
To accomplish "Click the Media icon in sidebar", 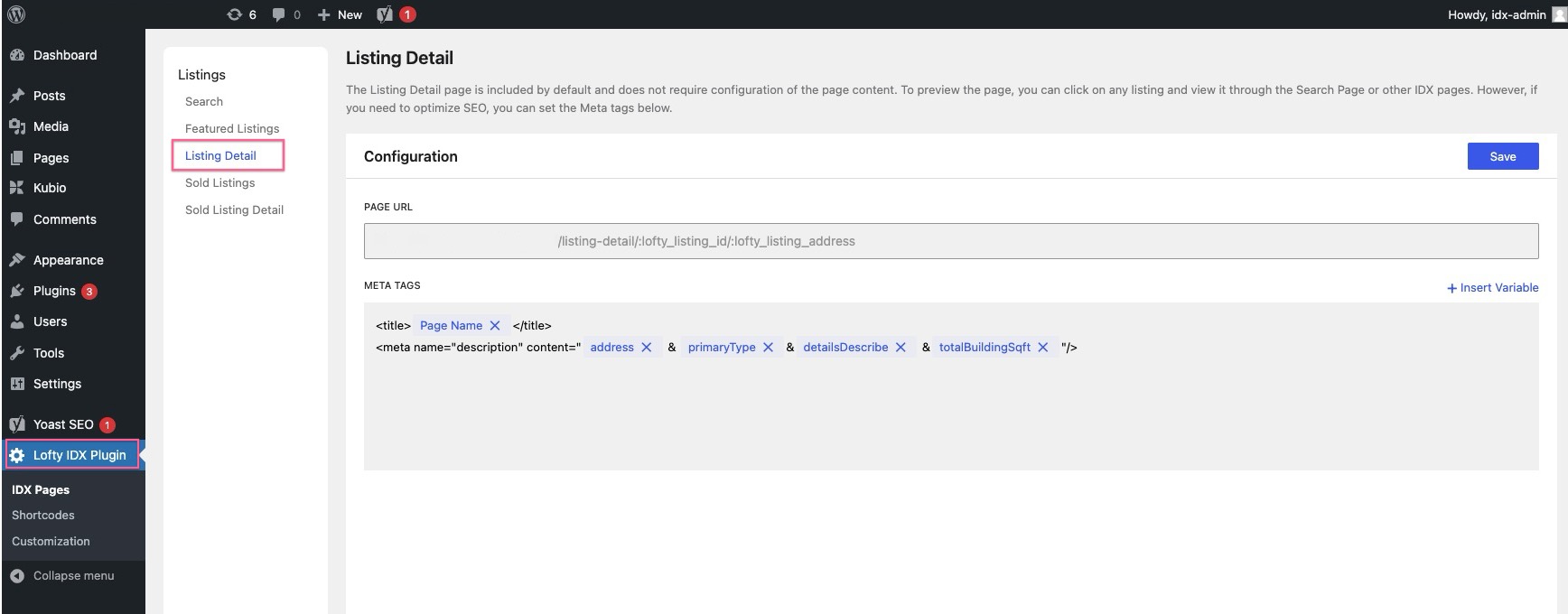I will point(17,126).
